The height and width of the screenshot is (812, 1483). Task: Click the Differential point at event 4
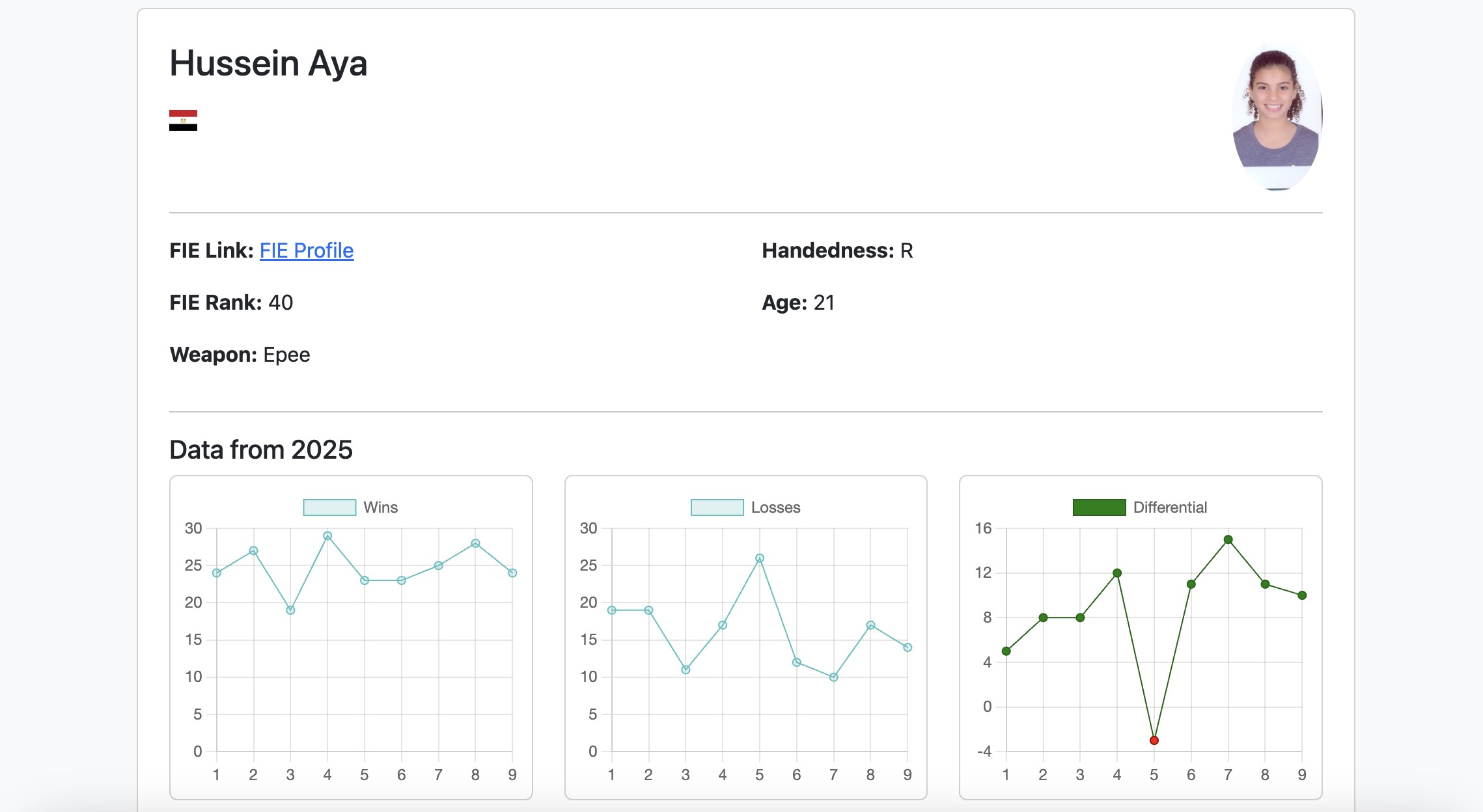point(1117,573)
